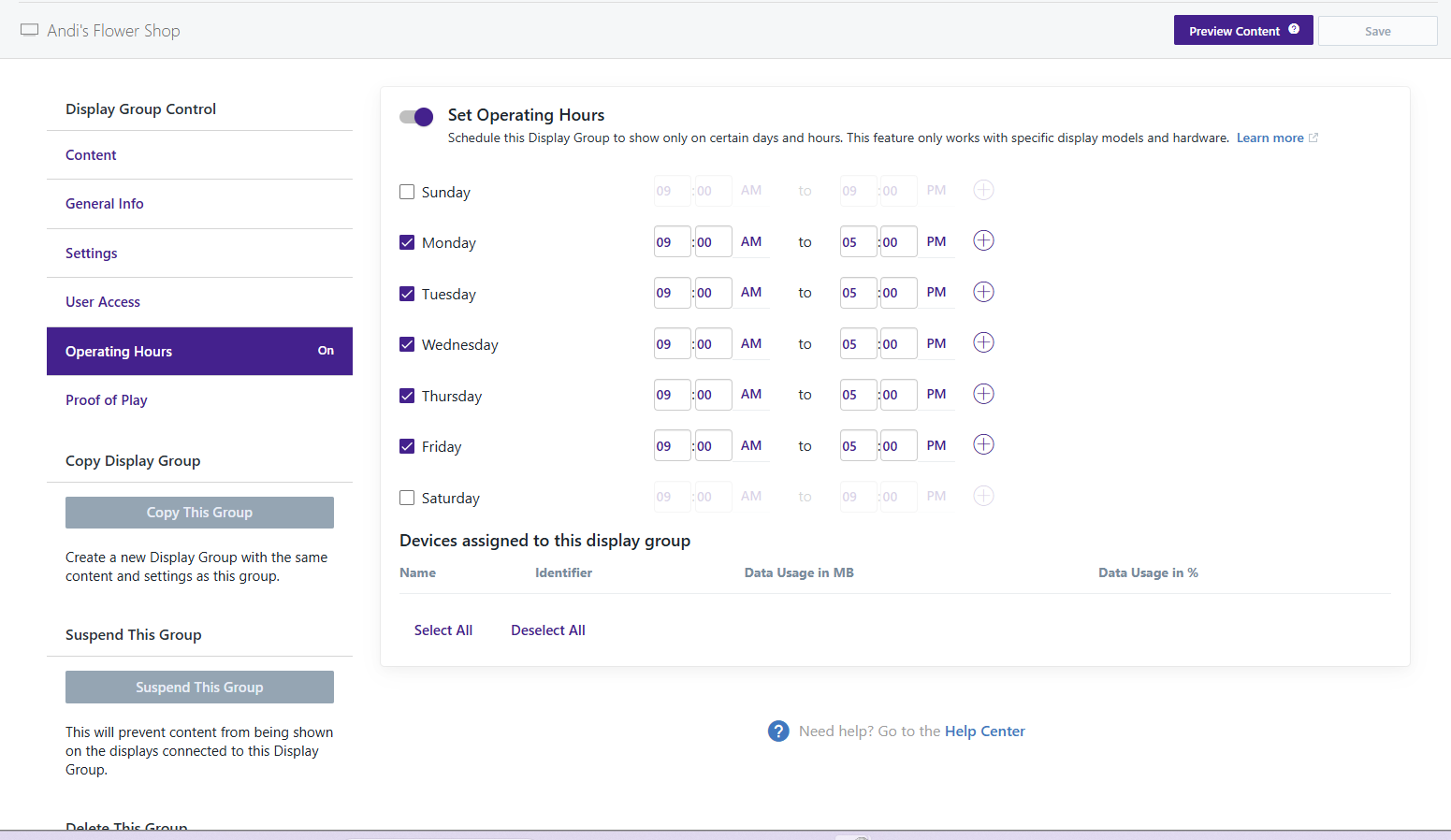
Task: Select the Operating Hours menu item
Action: (x=199, y=351)
